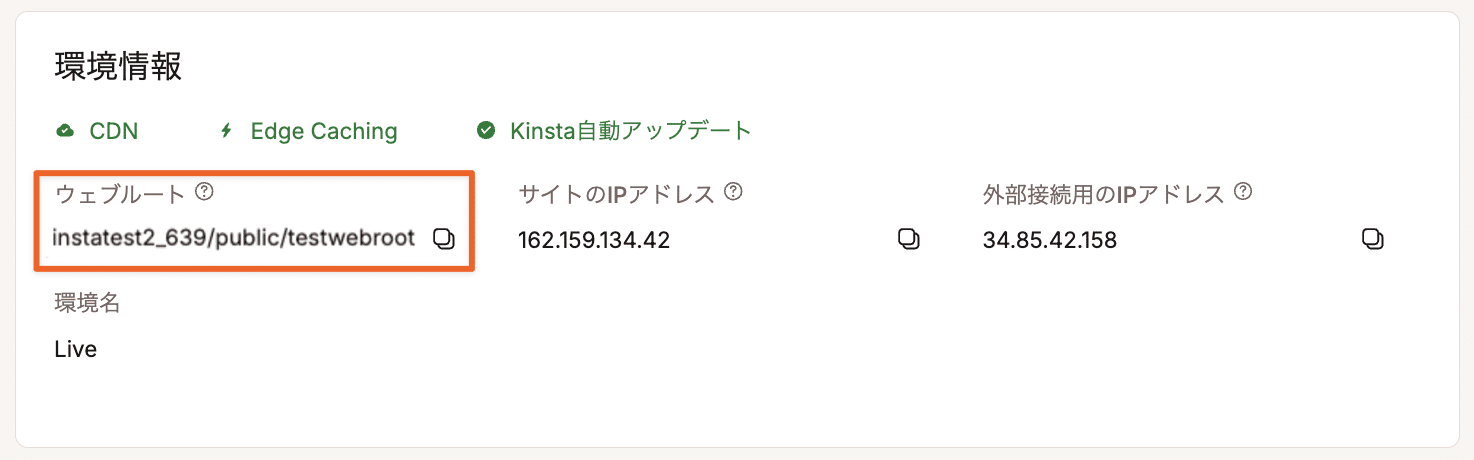Image resolution: width=1474 pixels, height=460 pixels.
Task: Click the help icon next to 外部接続用のIPアドレス
Action: (x=1244, y=192)
